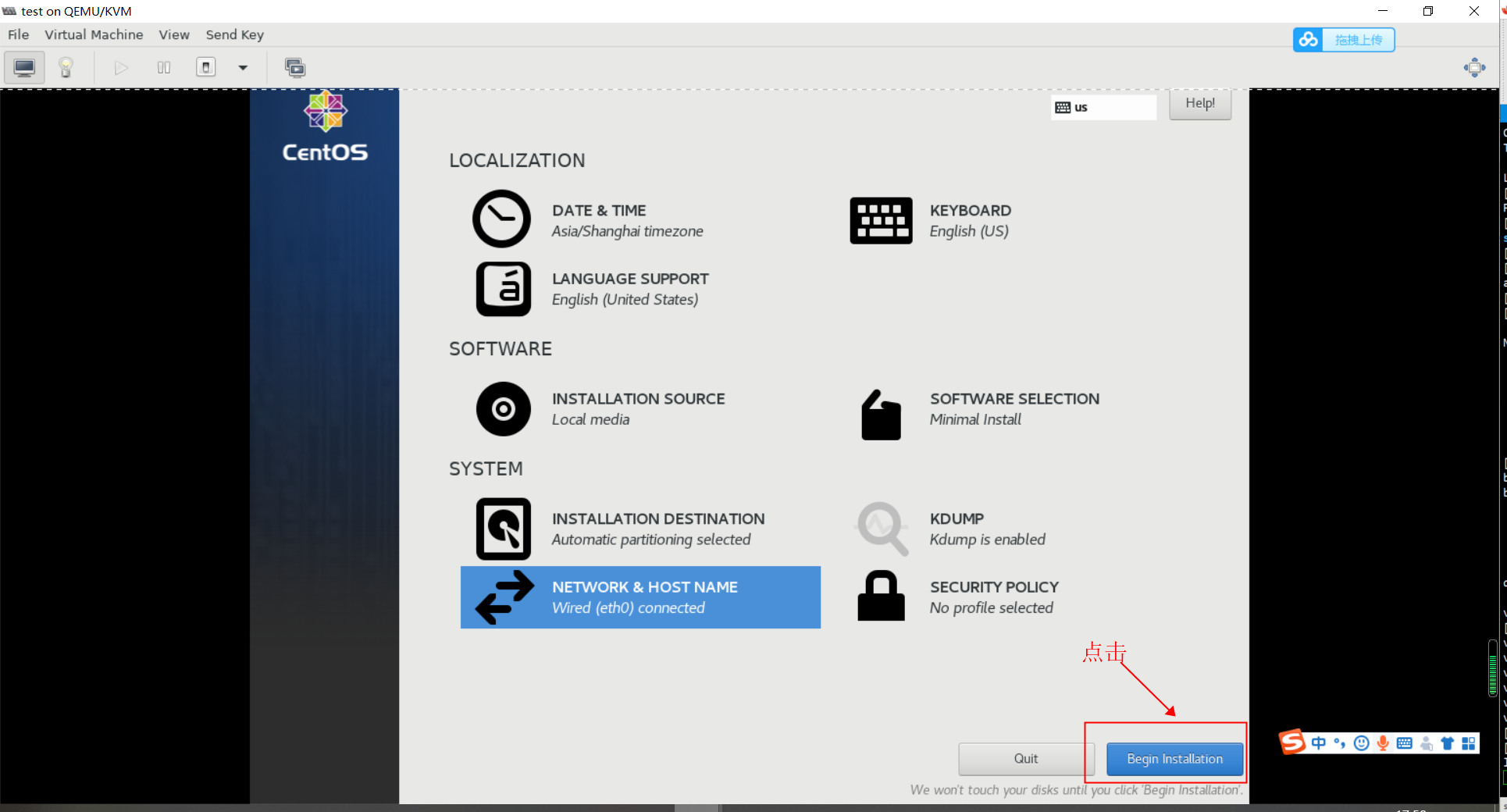Select the us keyboard layout indicator
Viewport: 1507px width, 812px height.
point(1103,108)
